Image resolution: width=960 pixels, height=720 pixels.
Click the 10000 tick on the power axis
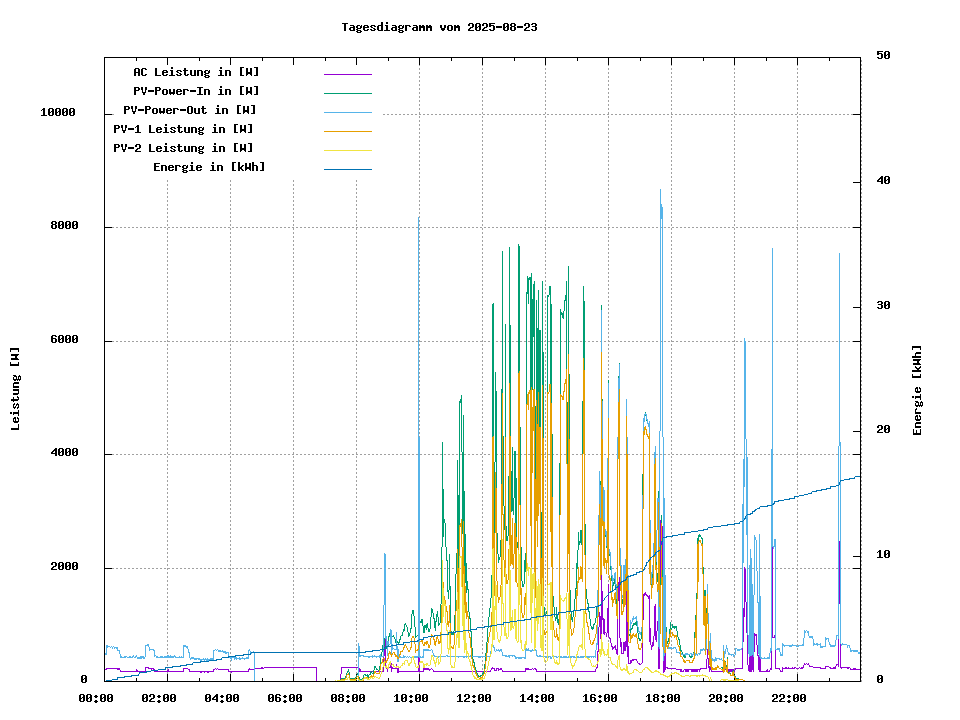58,113
